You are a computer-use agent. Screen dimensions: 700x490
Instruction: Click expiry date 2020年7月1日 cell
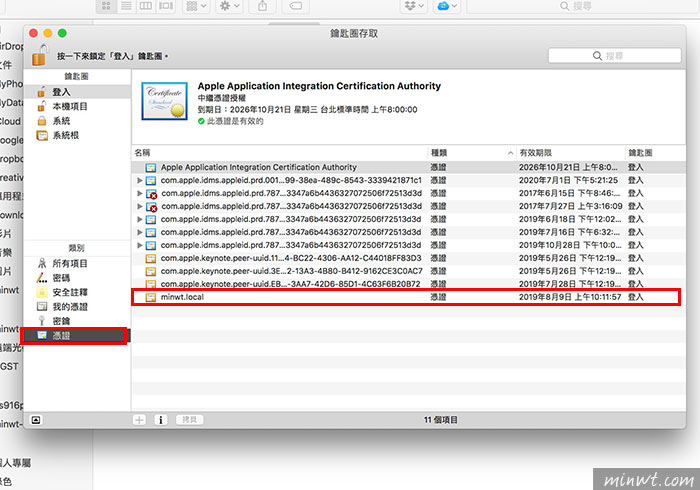coord(568,180)
